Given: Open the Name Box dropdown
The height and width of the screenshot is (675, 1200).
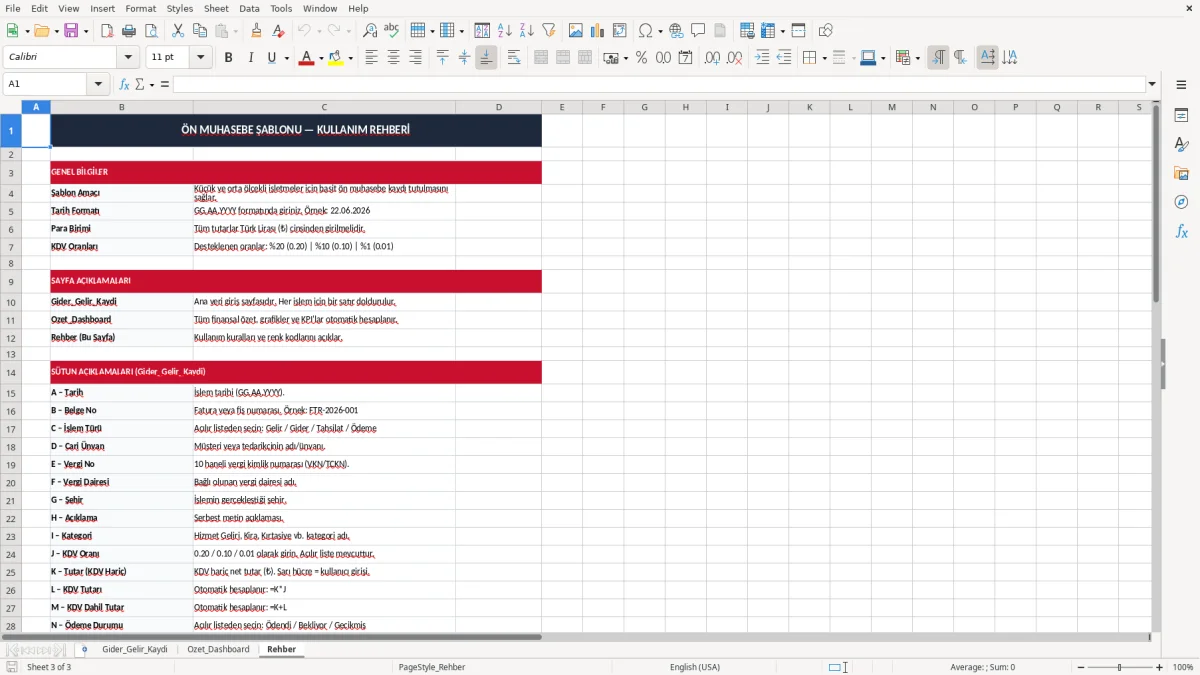Looking at the screenshot, I should click(x=99, y=84).
